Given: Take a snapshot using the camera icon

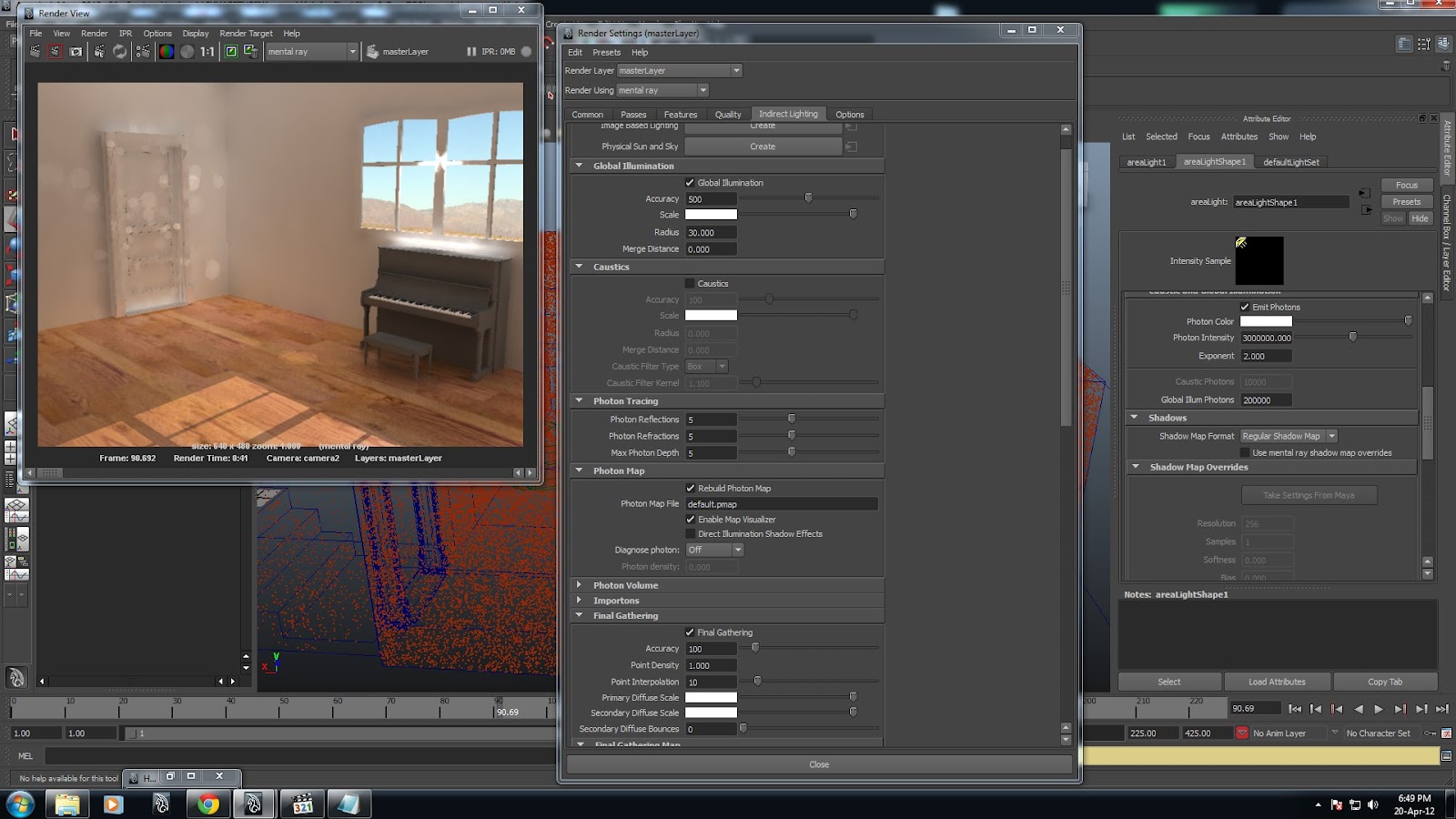Looking at the screenshot, I should coord(76,52).
